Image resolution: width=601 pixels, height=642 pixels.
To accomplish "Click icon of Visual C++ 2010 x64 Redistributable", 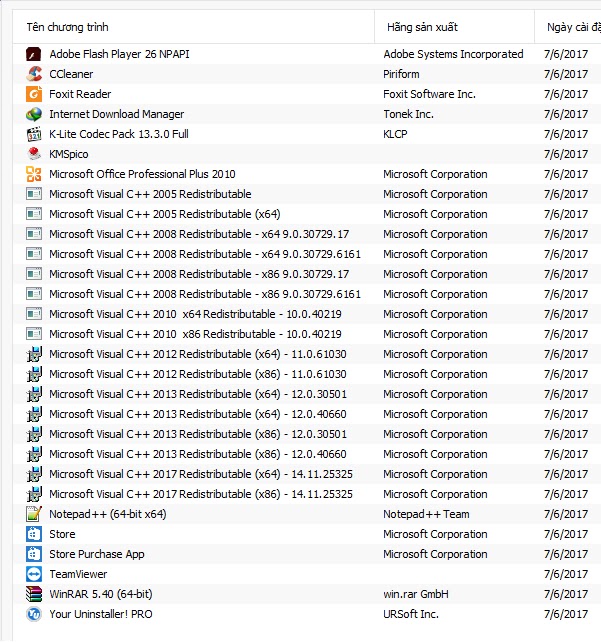I will point(34,314).
